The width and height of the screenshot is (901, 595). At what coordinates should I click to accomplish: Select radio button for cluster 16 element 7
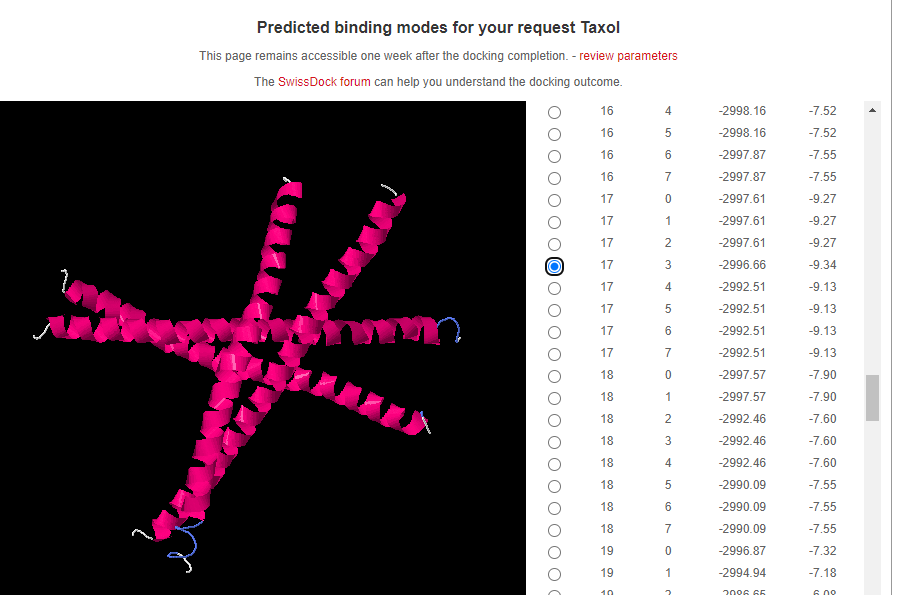tap(555, 178)
